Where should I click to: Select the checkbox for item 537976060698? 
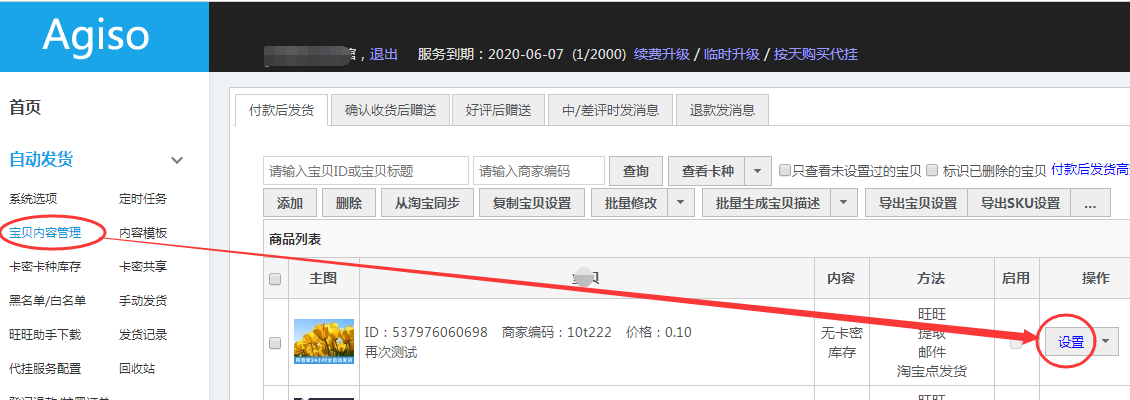(x=275, y=343)
